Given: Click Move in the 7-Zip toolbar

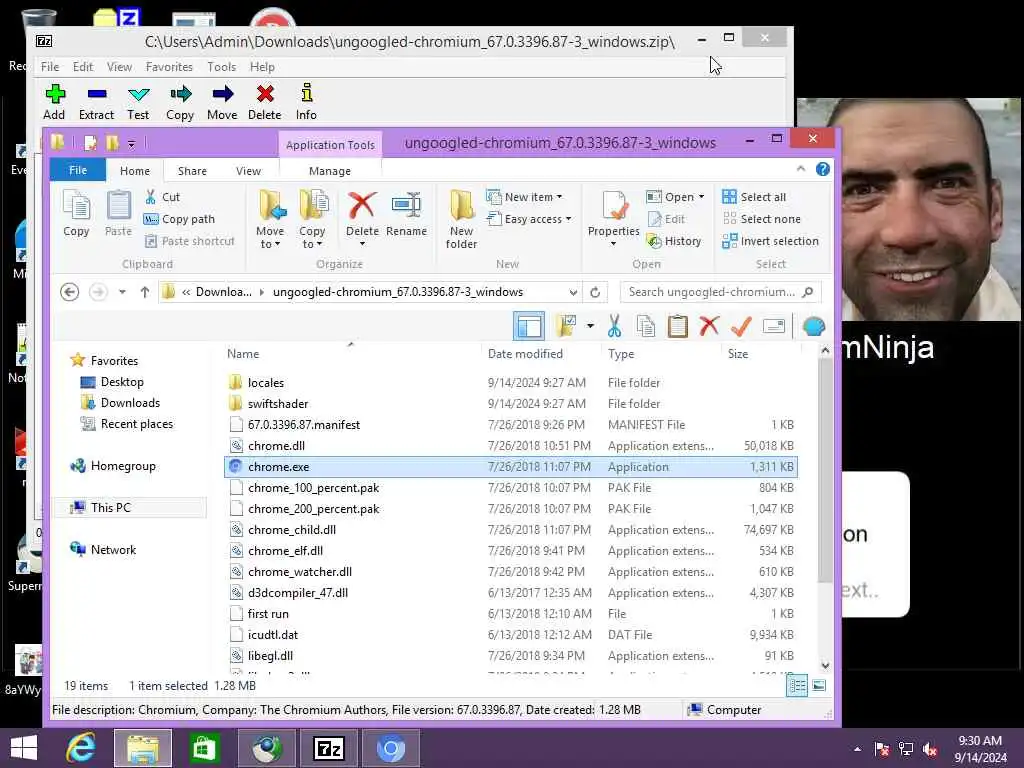Looking at the screenshot, I should tap(222, 102).
